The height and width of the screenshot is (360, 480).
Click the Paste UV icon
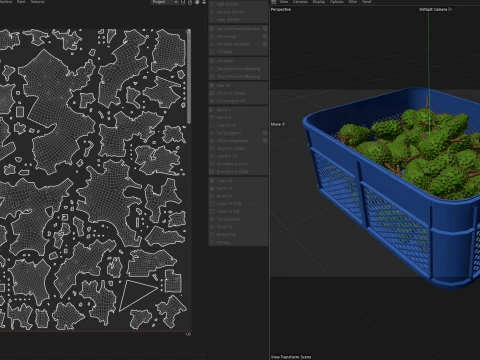[x=212, y=188]
